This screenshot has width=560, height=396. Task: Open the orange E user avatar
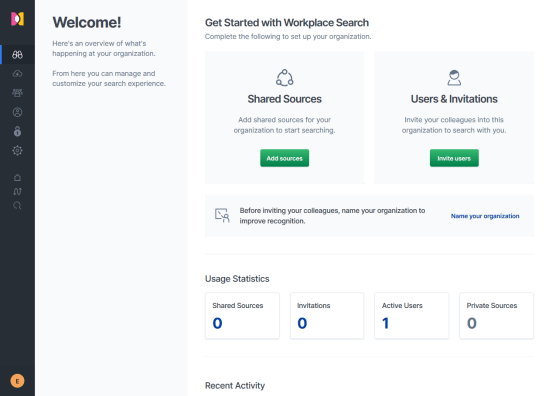point(17,381)
